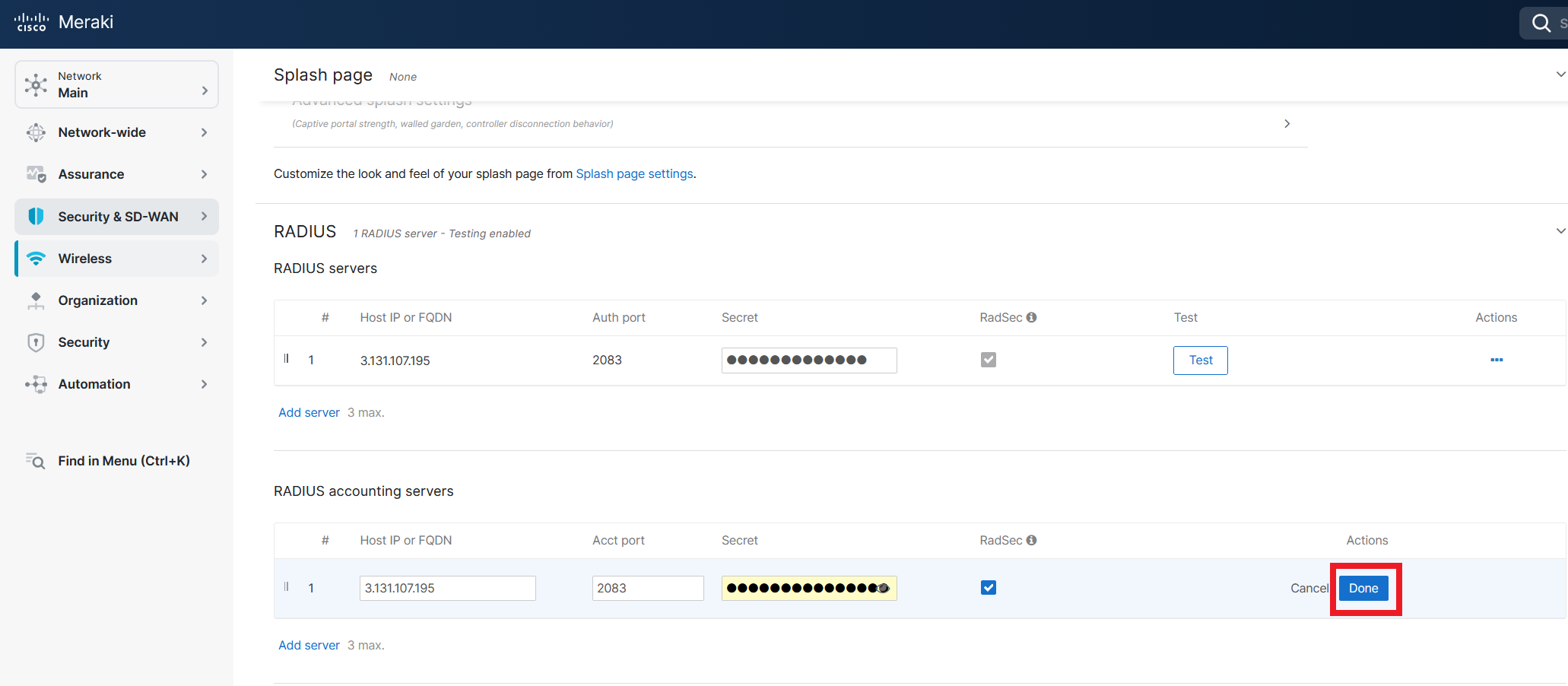Reveal accounting server secret with eye icon
Image resolution: width=1568 pixels, height=686 pixels.
[x=883, y=588]
